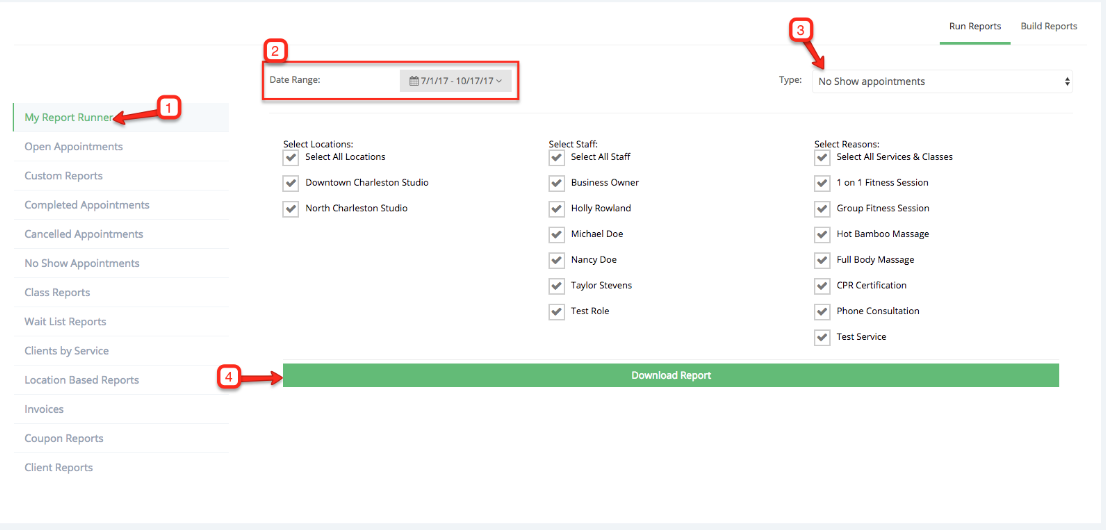Open the 7/1/17 - 10/17/17 date range picker

pos(456,81)
